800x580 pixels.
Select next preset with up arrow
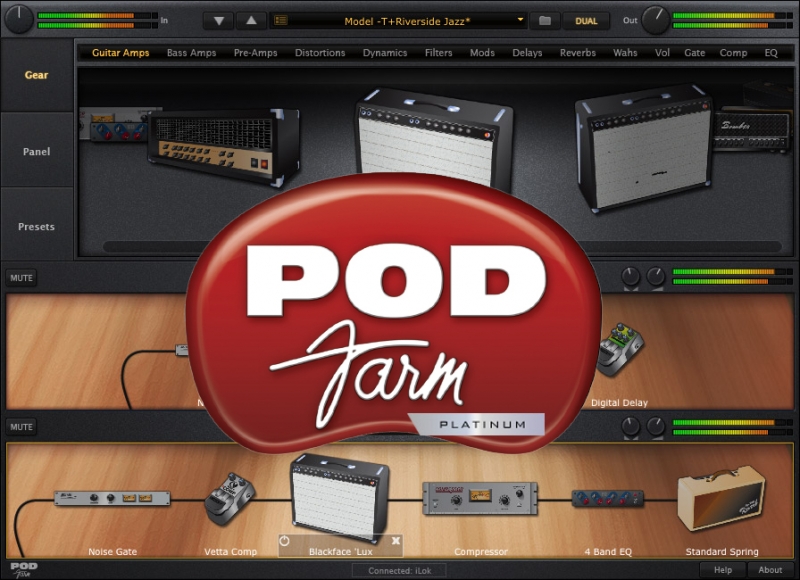click(x=251, y=21)
